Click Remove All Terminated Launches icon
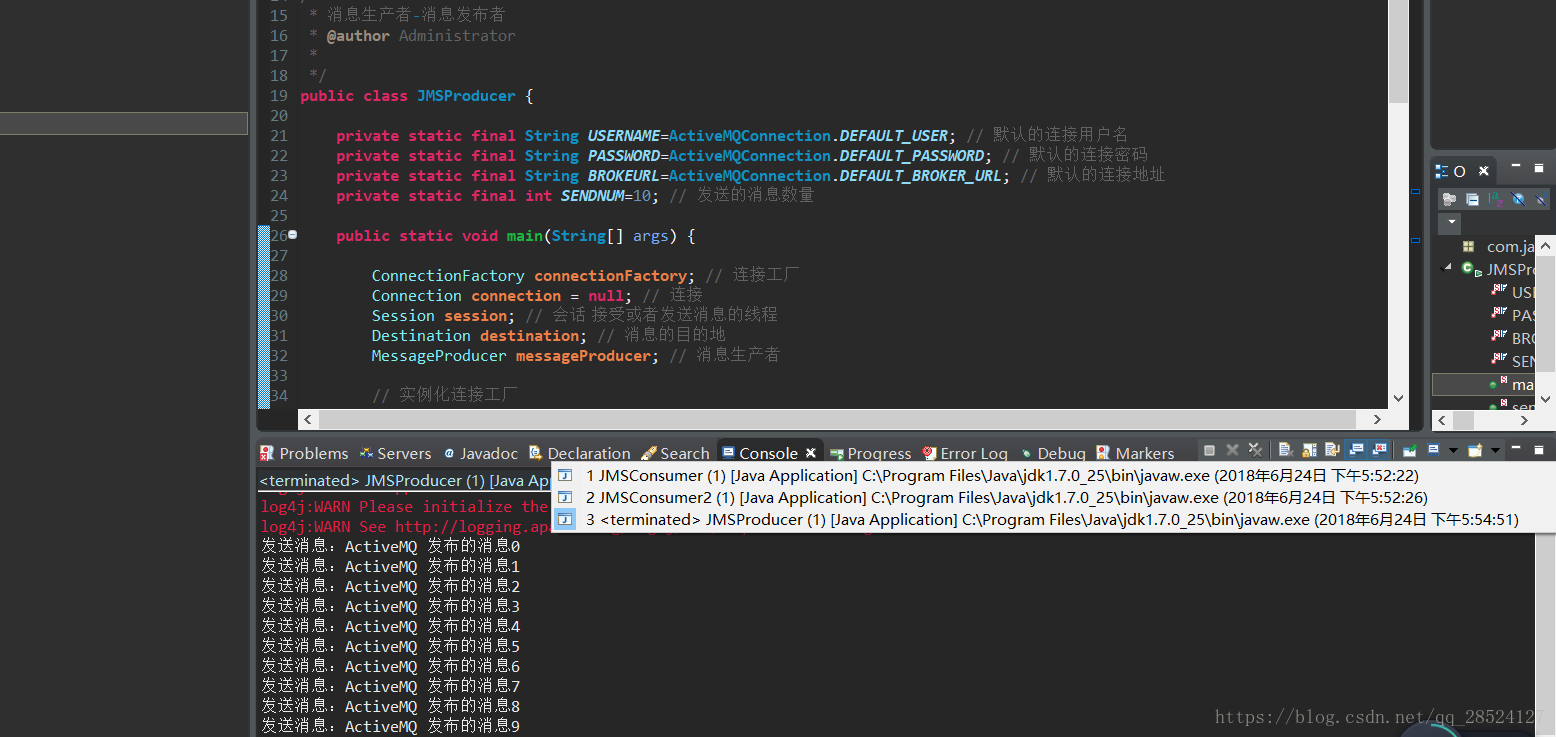This screenshot has width=1556, height=737. [x=1255, y=451]
